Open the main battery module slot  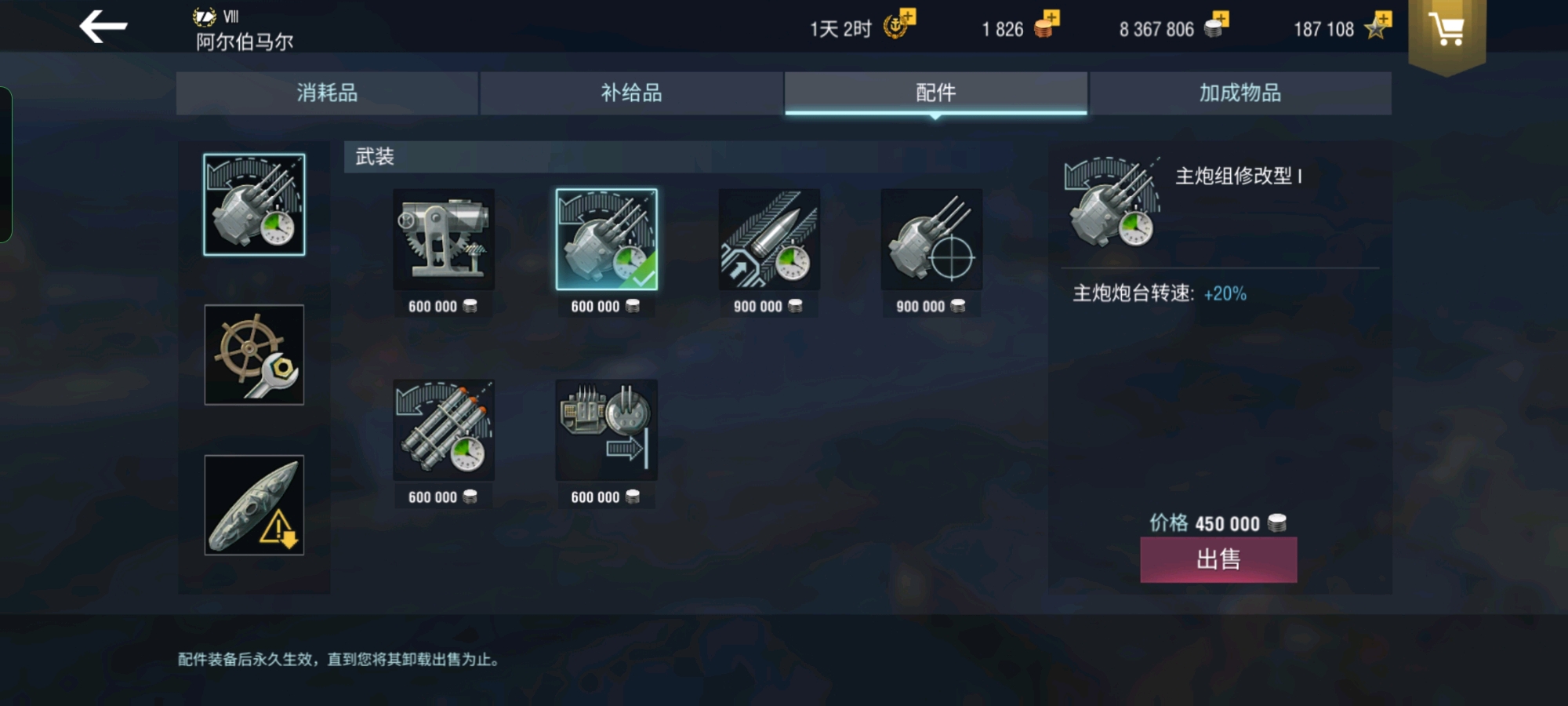[254, 204]
